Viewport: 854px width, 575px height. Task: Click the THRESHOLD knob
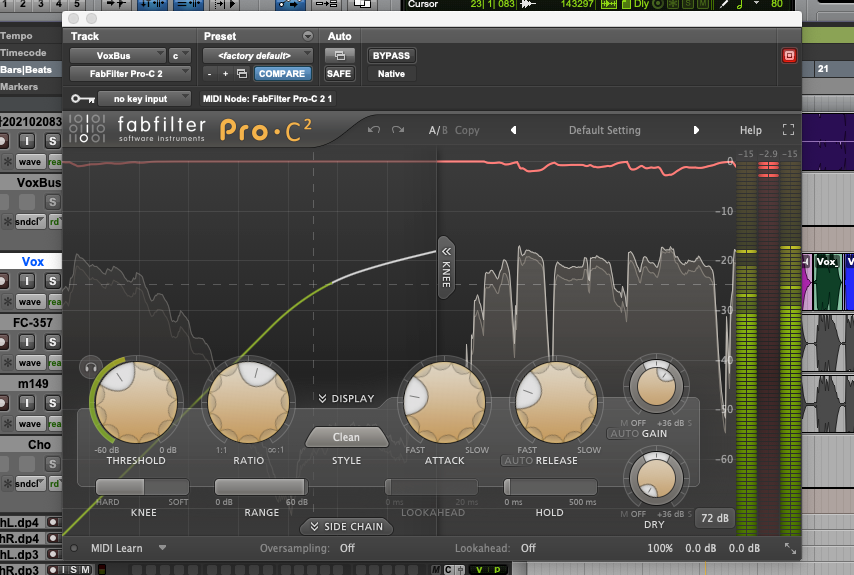(x=136, y=402)
